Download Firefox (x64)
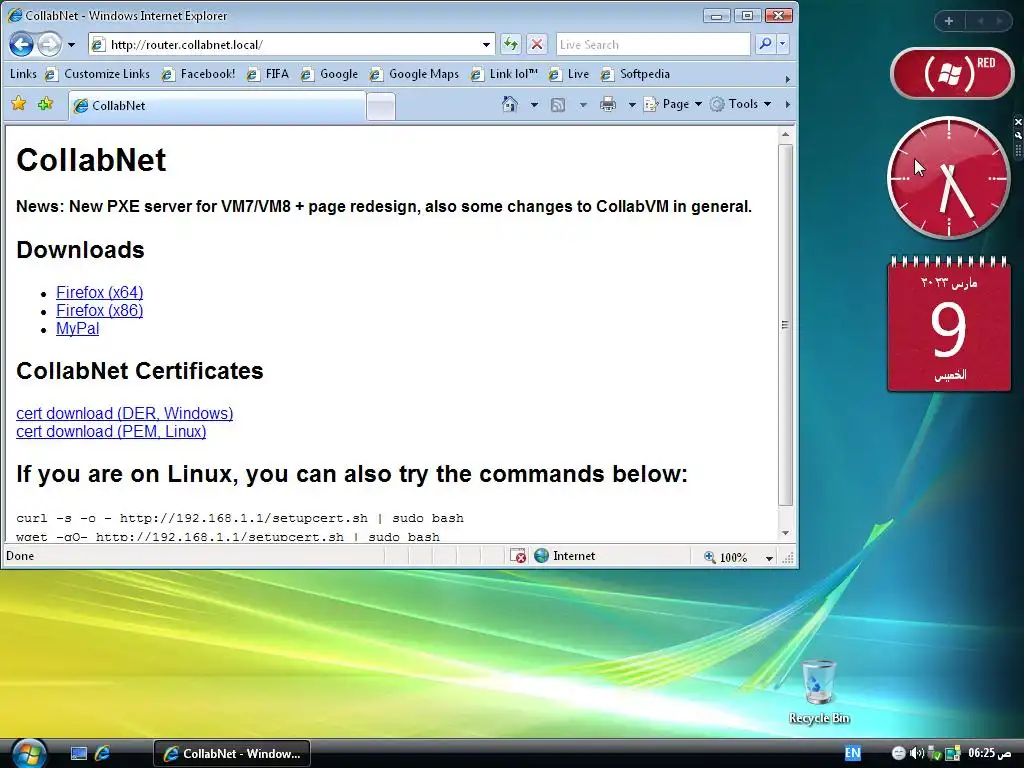 (x=99, y=292)
